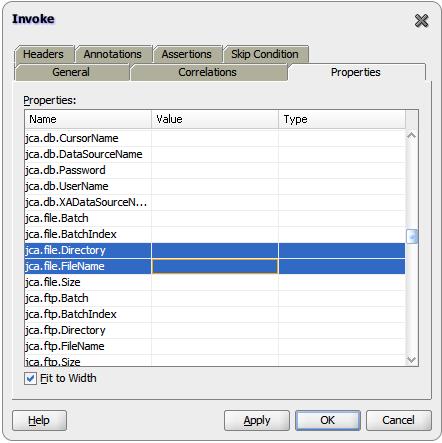Click the Type cell for jca.db.UserName
Screen dimensions: 442x443
342,186
